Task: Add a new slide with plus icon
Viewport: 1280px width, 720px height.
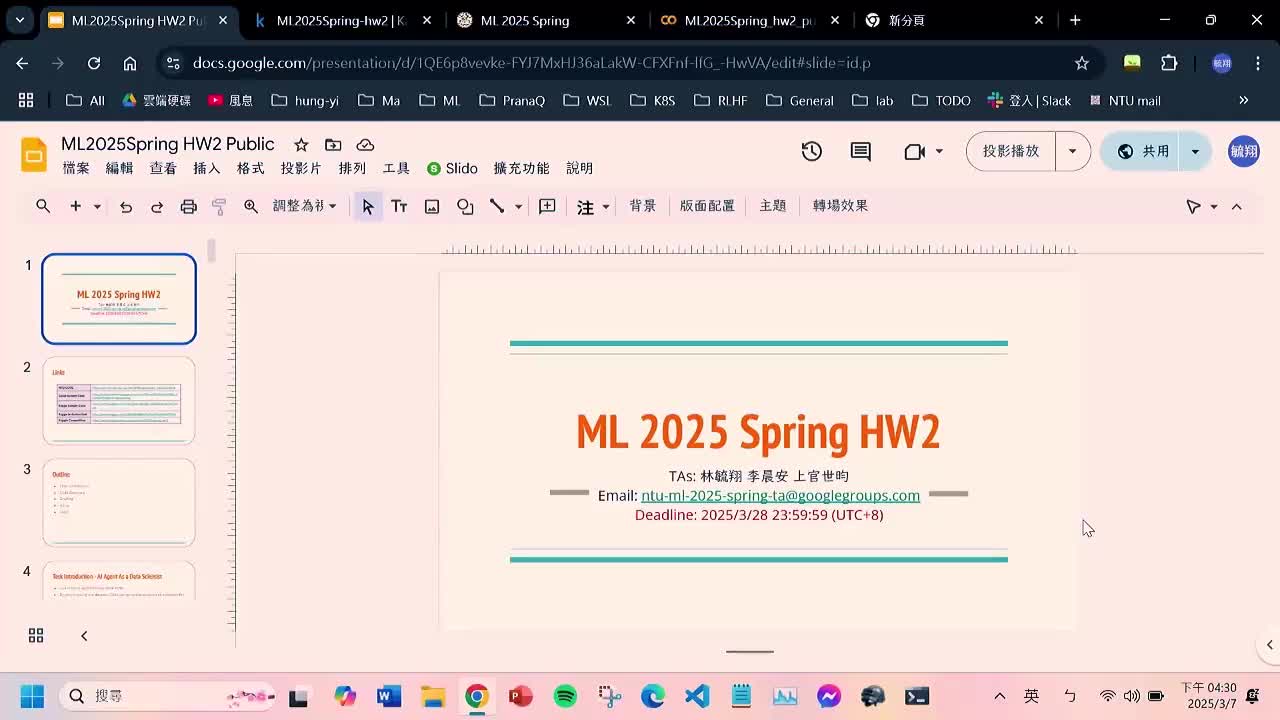Action: pyautogui.click(x=75, y=206)
